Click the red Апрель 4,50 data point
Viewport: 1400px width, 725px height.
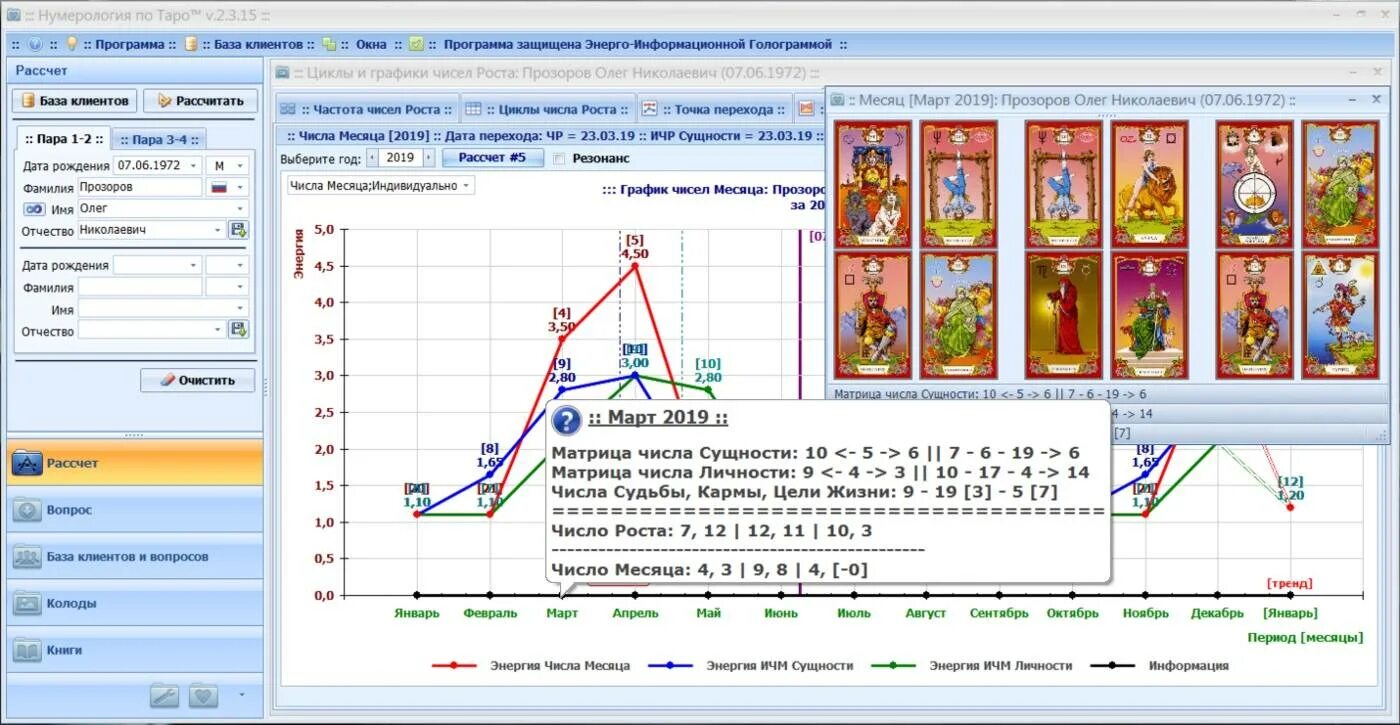(x=634, y=265)
